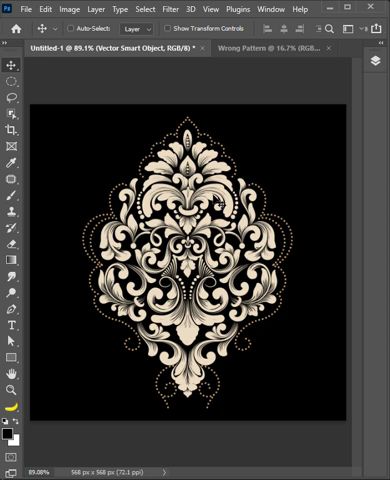The image size is (390, 480).
Task: Select the Frame tool
Action: (x=11, y=146)
